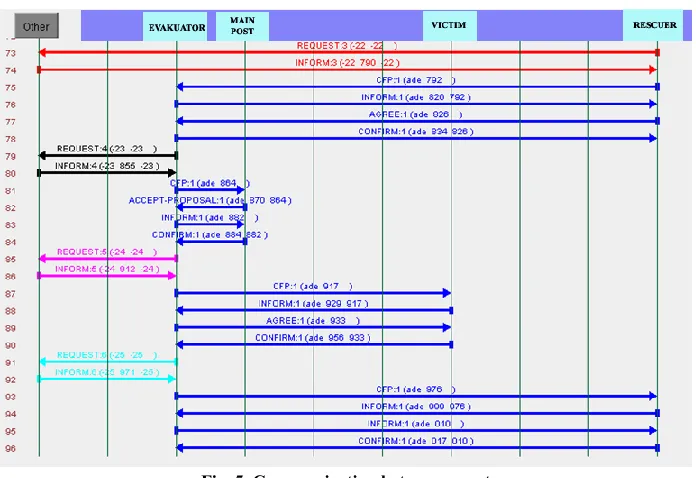Click INFORM:1 message label in row 95
Image resolution: width=696 pixels, height=478 pixels.
pyautogui.click(x=416, y=424)
